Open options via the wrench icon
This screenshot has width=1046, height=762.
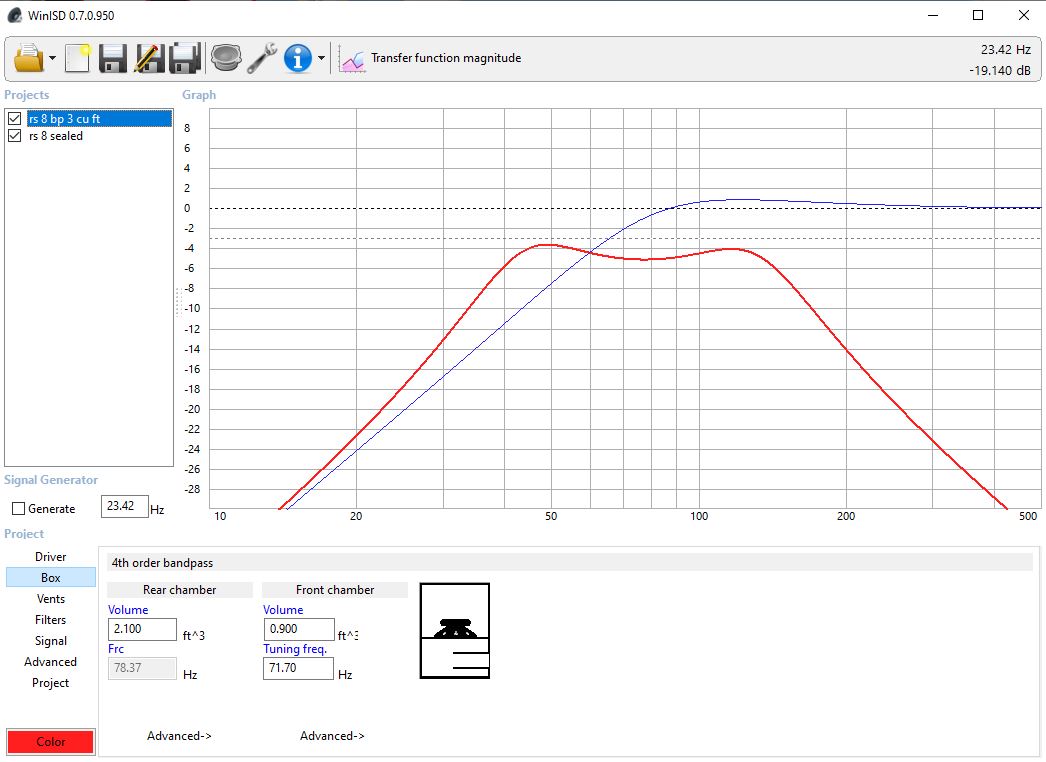point(262,58)
